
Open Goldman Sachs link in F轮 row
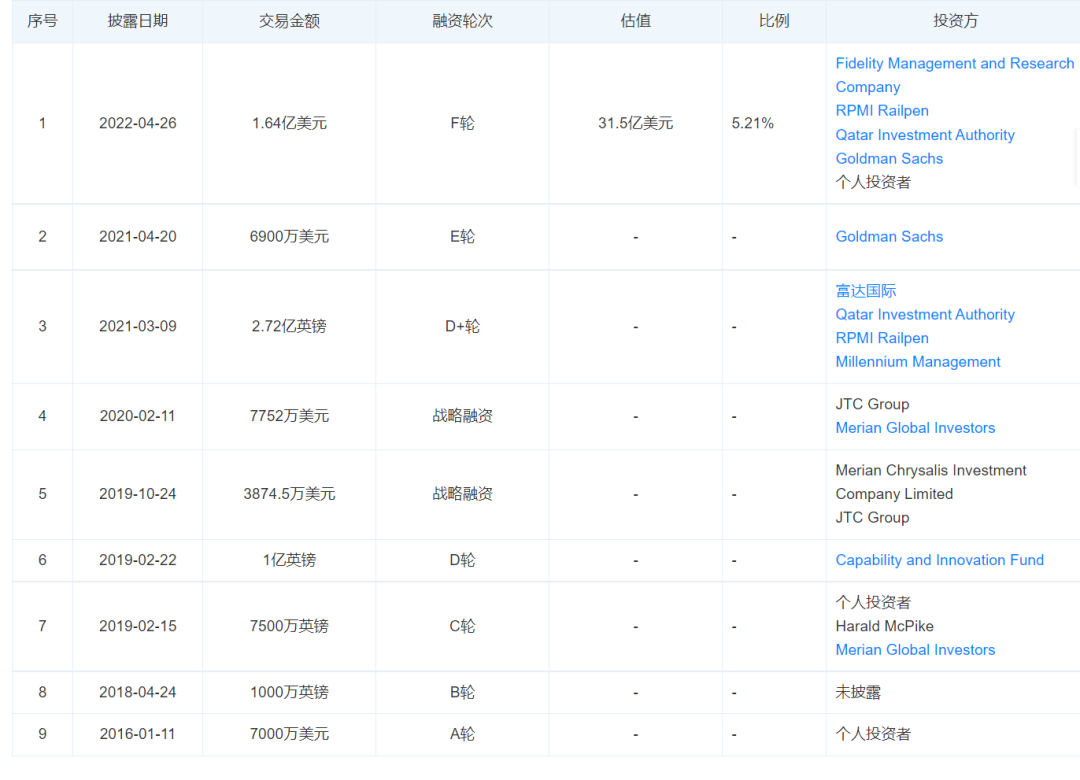889,158
